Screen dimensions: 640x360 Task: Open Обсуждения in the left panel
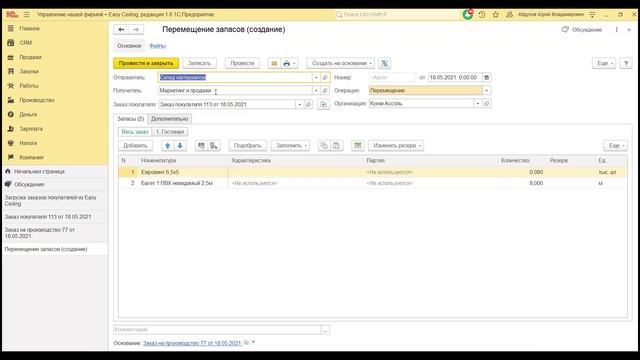29,184
